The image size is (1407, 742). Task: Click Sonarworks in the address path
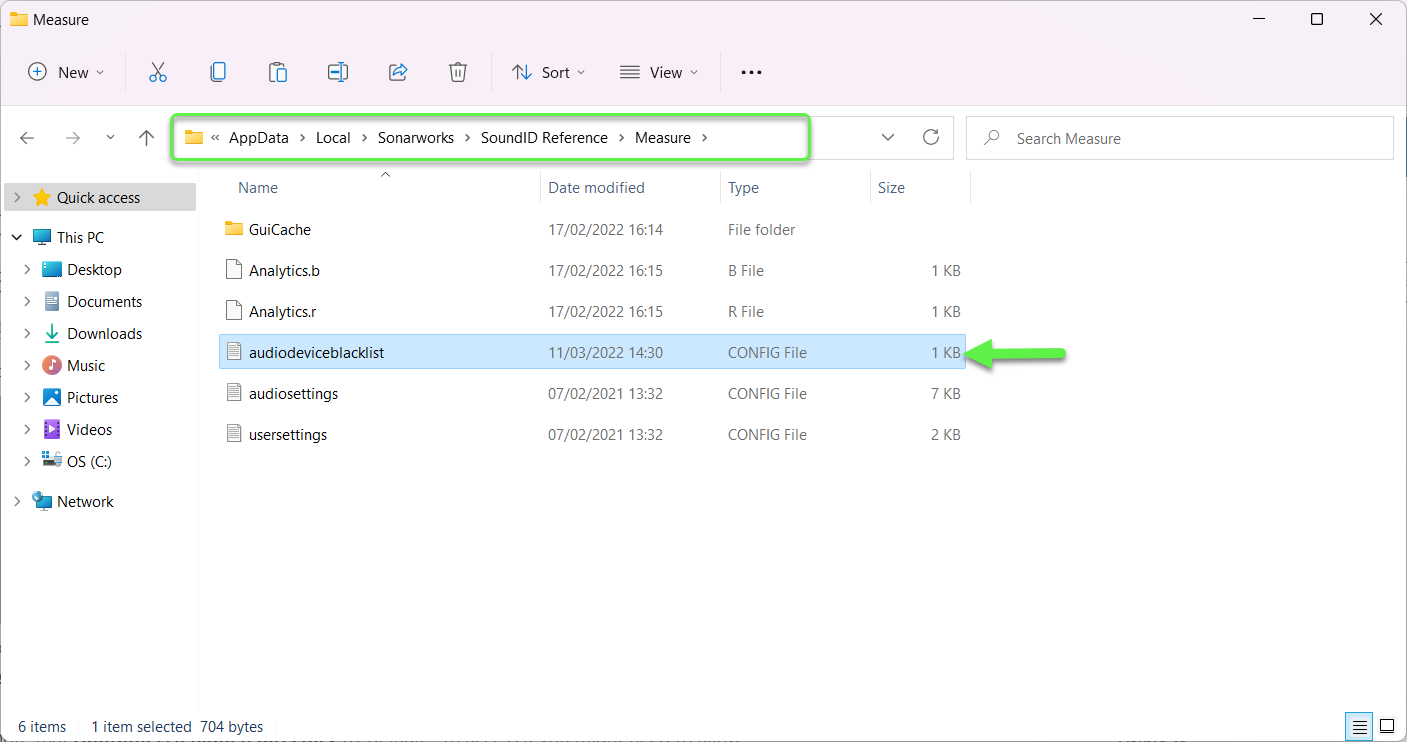[x=414, y=138]
